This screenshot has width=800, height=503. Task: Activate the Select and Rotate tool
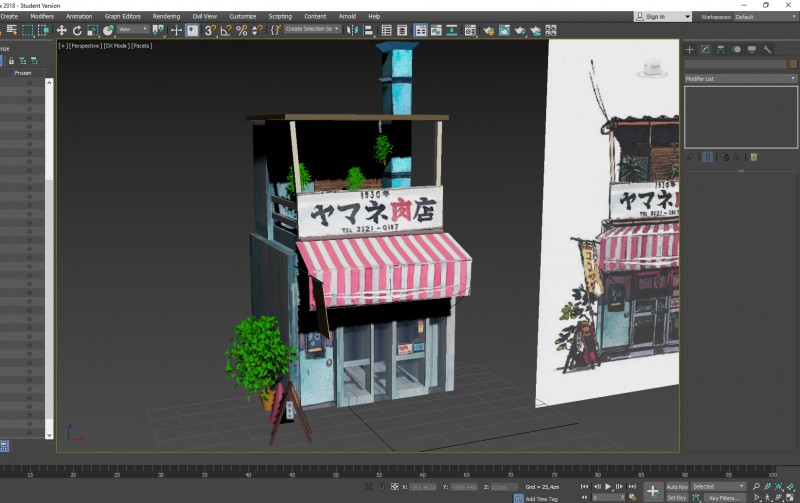77,31
